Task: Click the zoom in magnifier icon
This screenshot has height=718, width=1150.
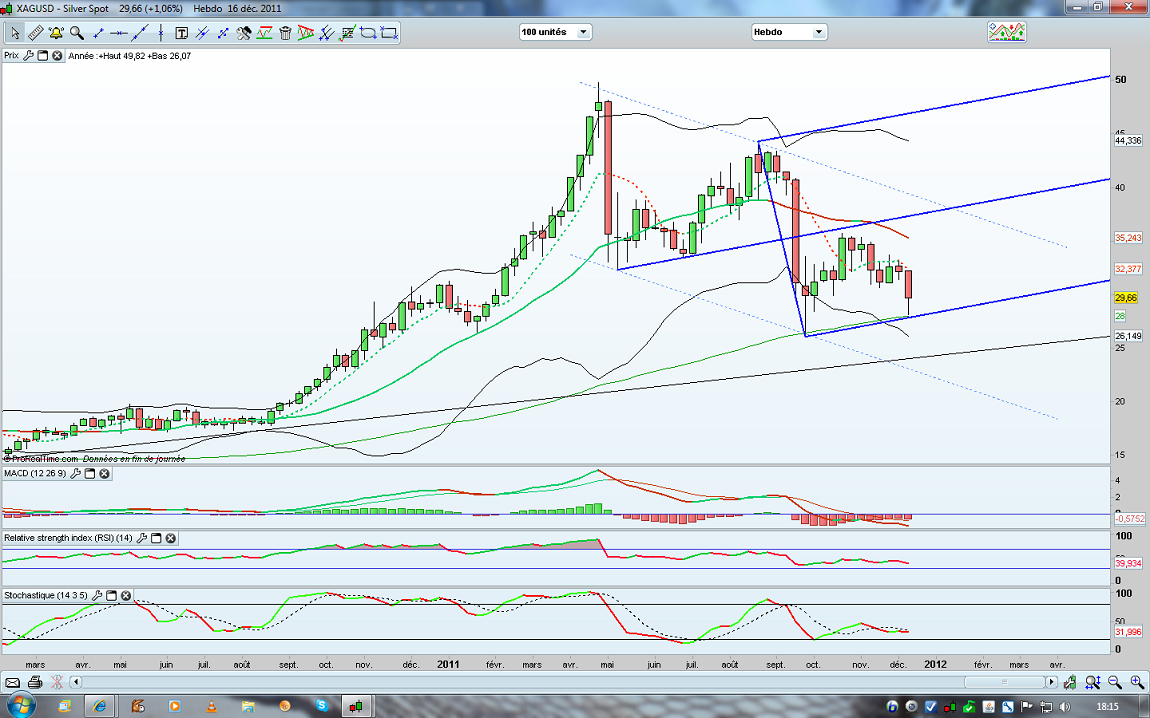Action: click(1137, 683)
